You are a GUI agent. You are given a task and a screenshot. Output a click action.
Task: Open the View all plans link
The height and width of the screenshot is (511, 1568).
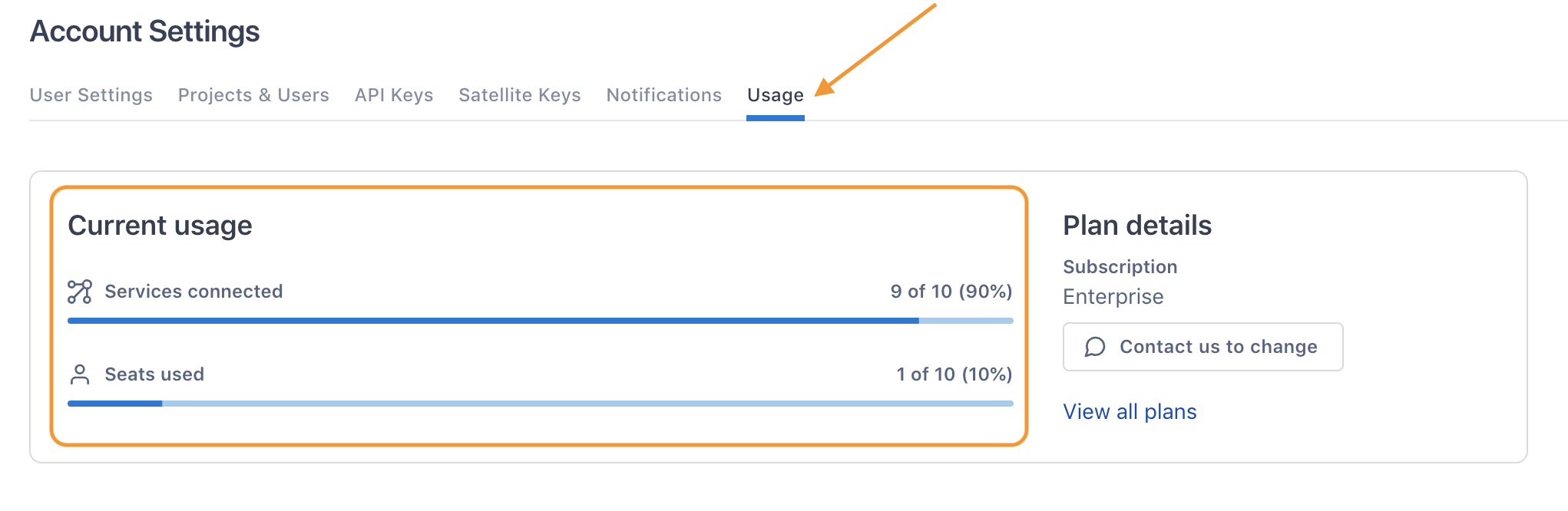1130,412
